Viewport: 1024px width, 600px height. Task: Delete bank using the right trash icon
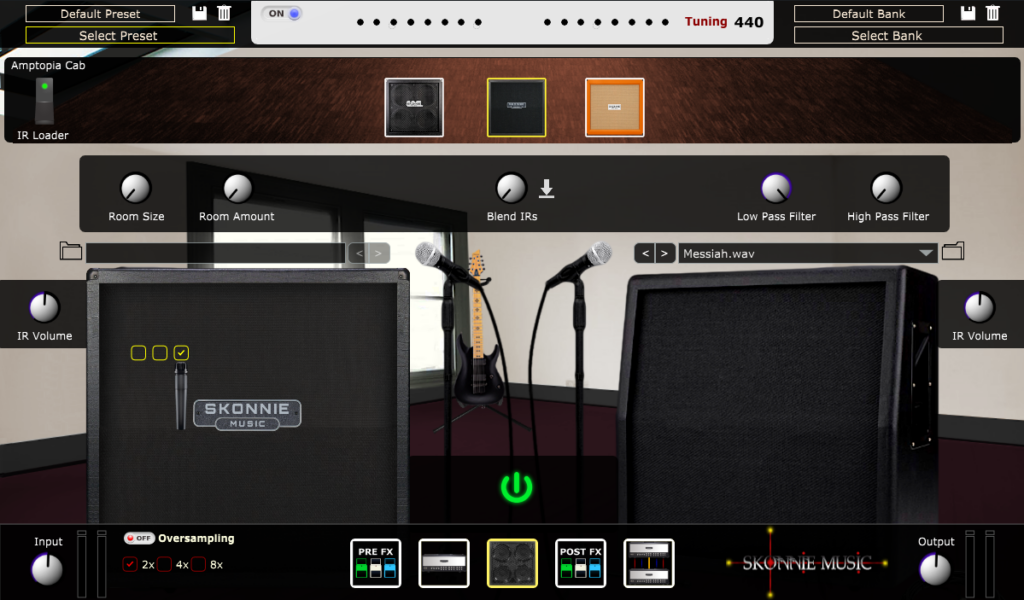[993, 13]
